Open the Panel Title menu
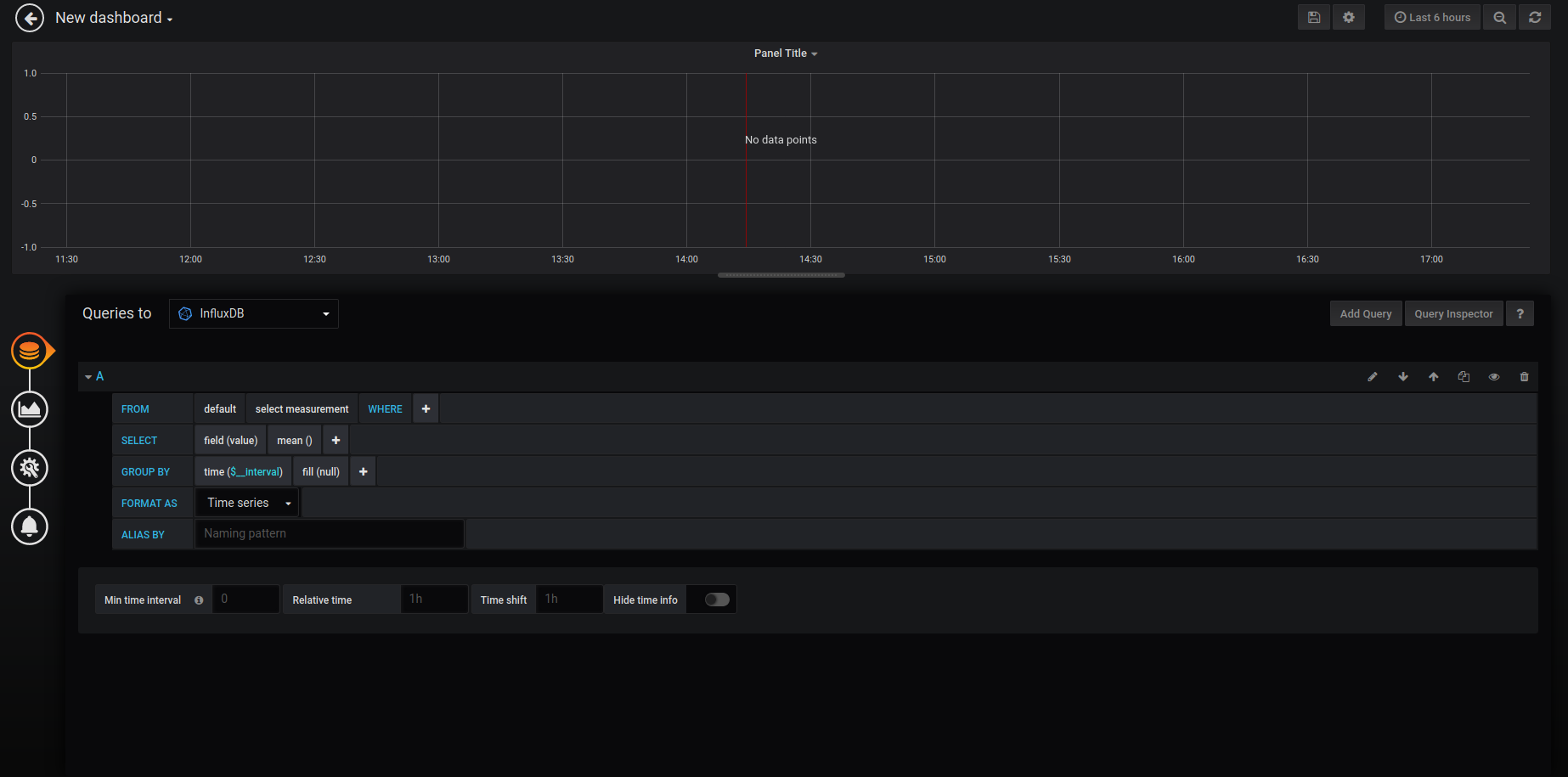The height and width of the screenshot is (777, 1568). click(785, 53)
